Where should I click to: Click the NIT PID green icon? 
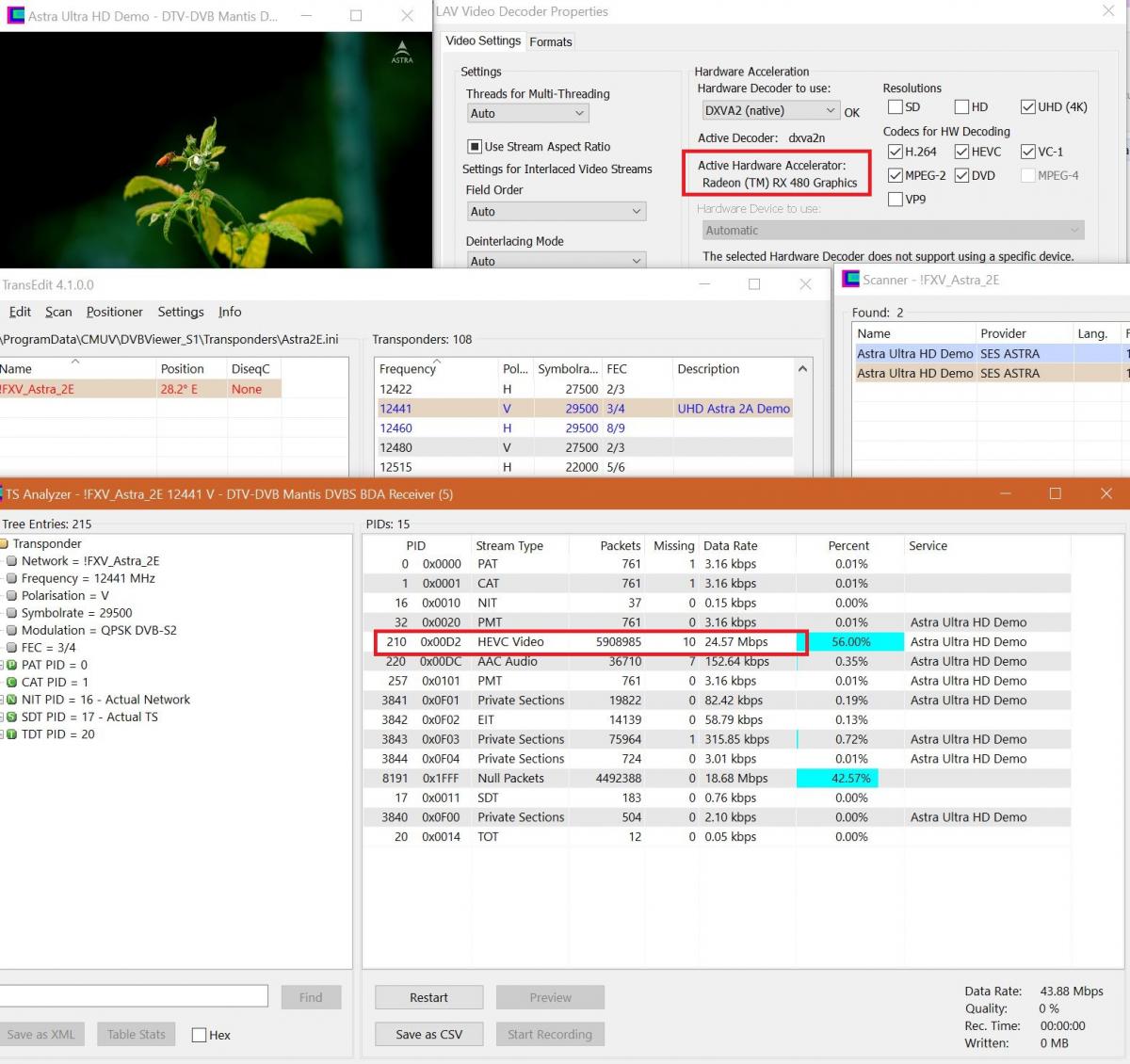pyautogui.click(x=11, y=700)
